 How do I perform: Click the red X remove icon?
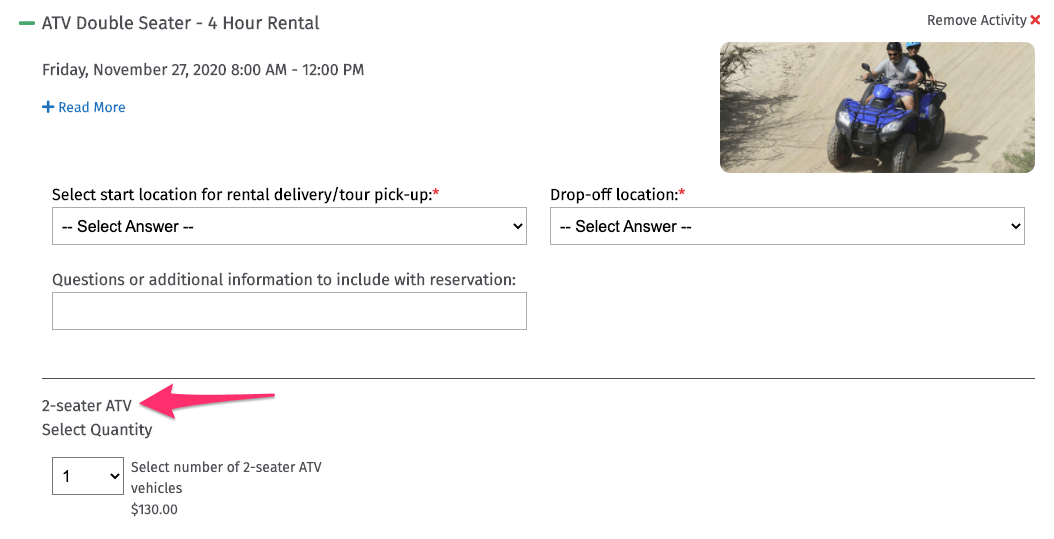[x=1035, y=20]
